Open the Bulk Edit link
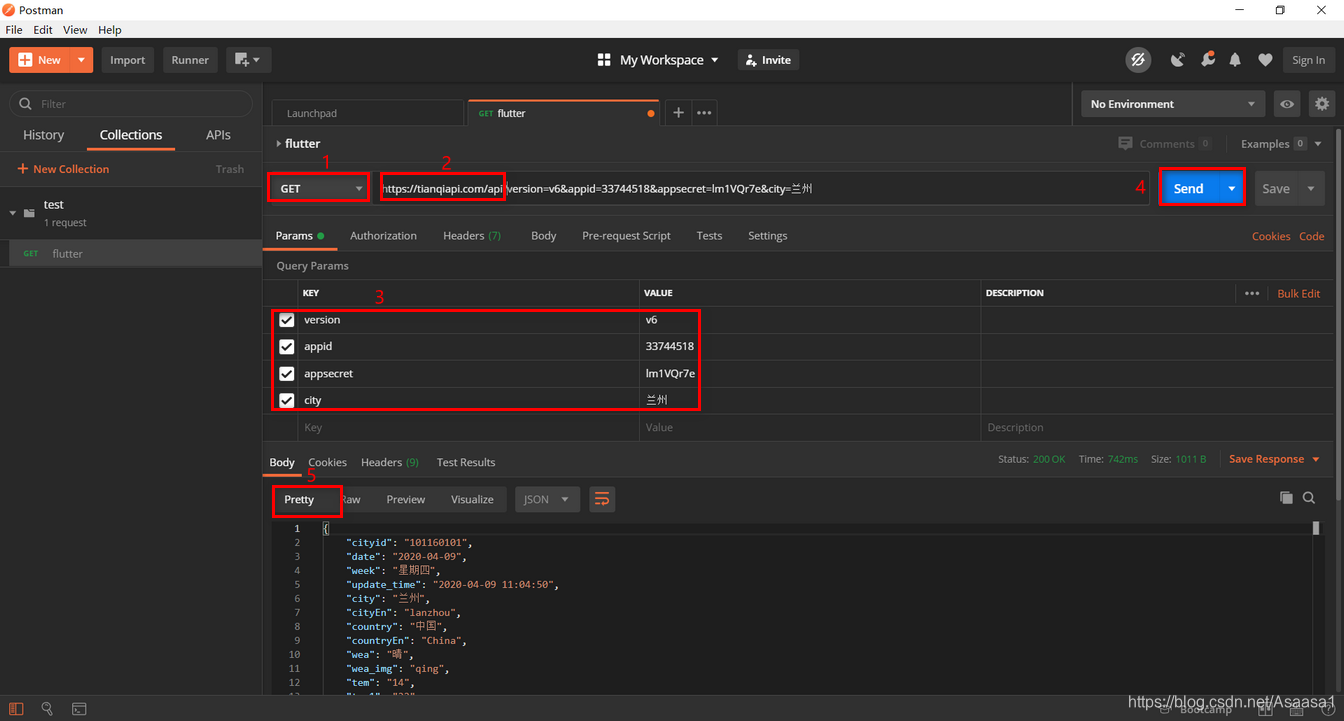Viewport: 1344px width, 721px height. [x=1299, y=293]
